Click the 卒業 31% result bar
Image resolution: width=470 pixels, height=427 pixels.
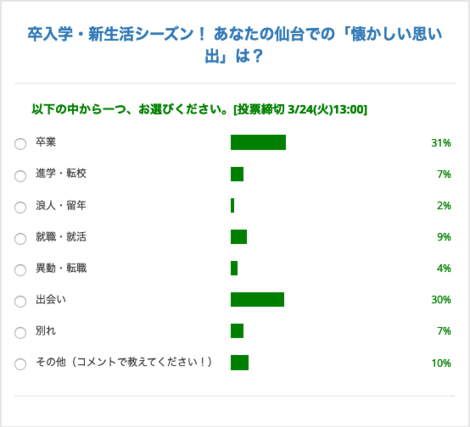(x=258, y=142)
